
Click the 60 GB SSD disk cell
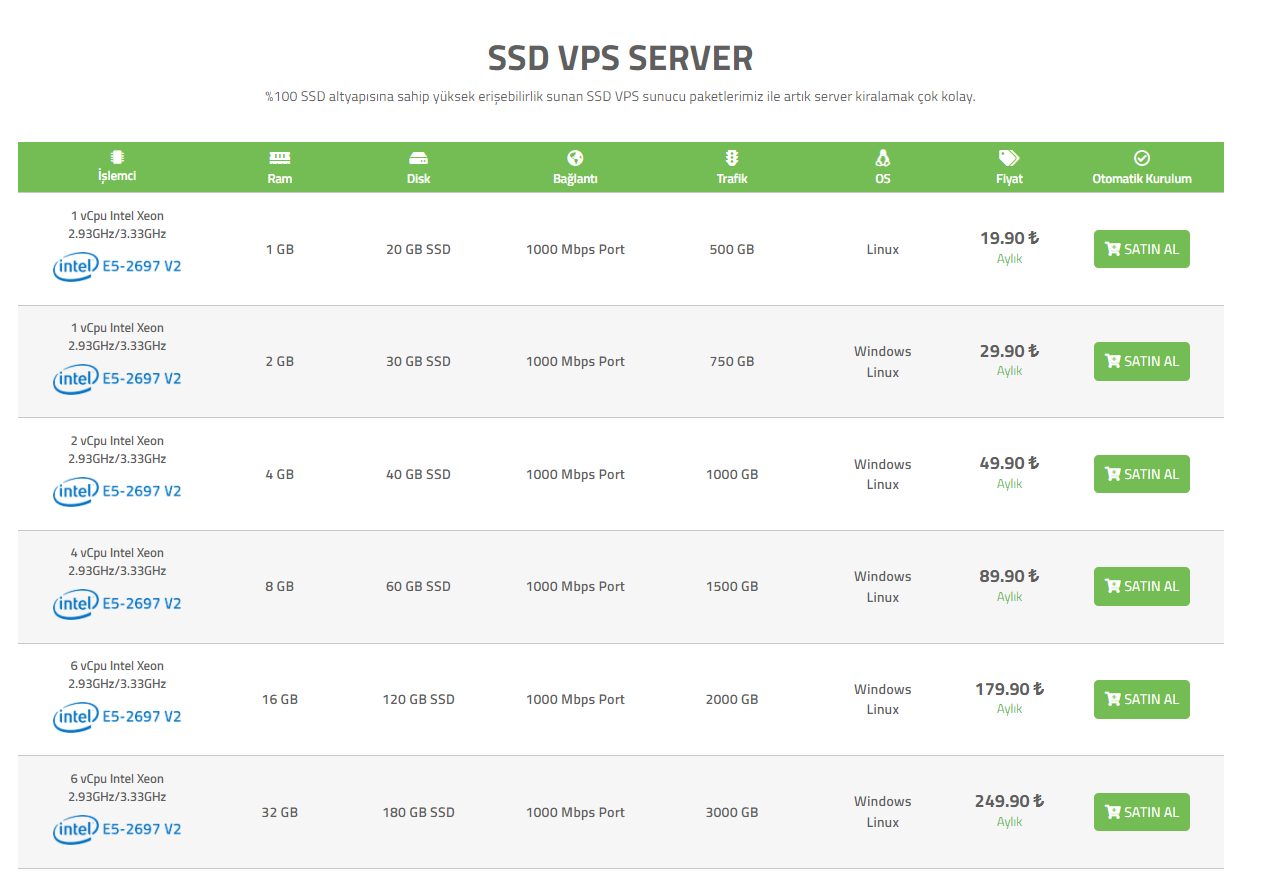tap(418, 586)
